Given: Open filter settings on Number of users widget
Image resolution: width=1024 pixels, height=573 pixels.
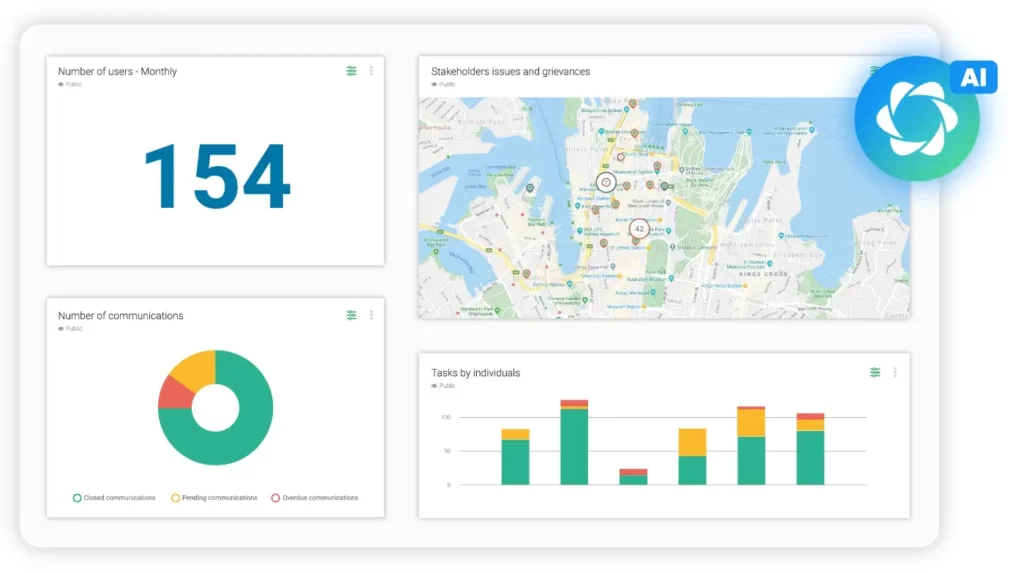Looking at the screenshot, I should coord(351,71).
